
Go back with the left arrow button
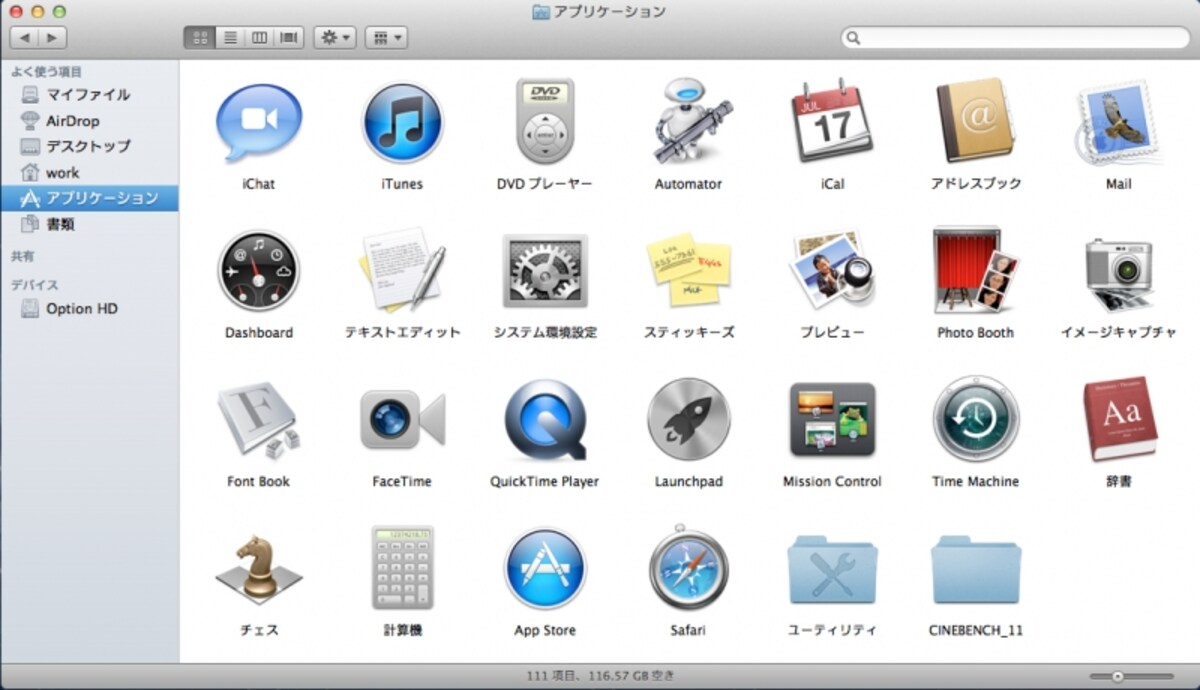tap(24, 37)
